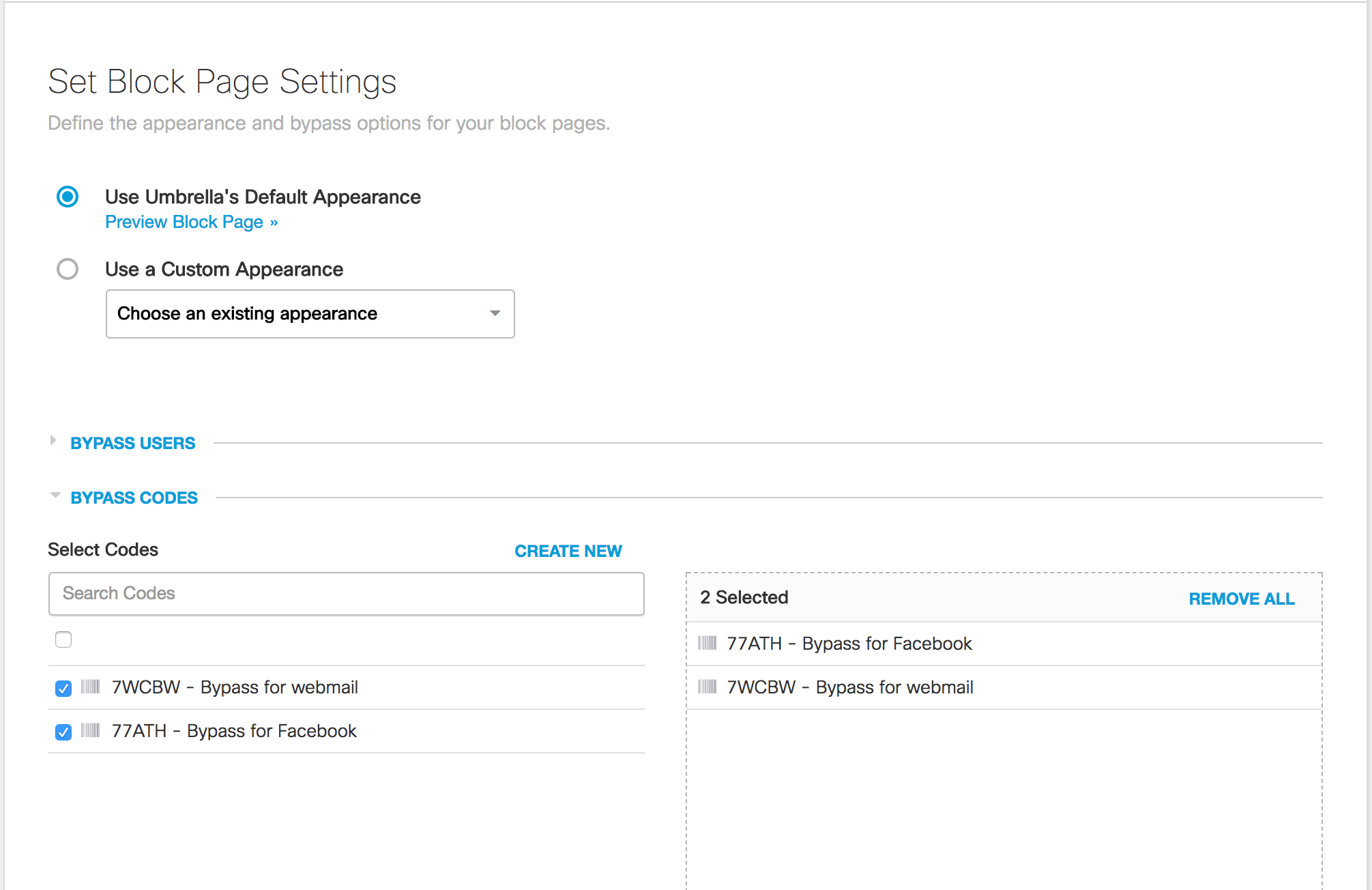Uncheck 77ATH Bypass for Facebook checkbox
The width and height of the screenshot is (1372, 890).
63,732
